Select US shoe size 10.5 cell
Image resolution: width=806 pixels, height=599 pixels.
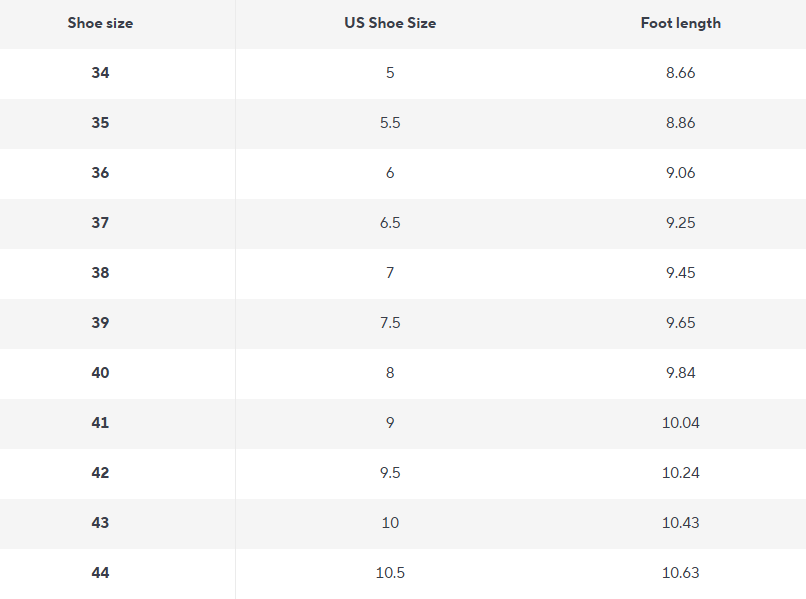click(x=390, y=573)
